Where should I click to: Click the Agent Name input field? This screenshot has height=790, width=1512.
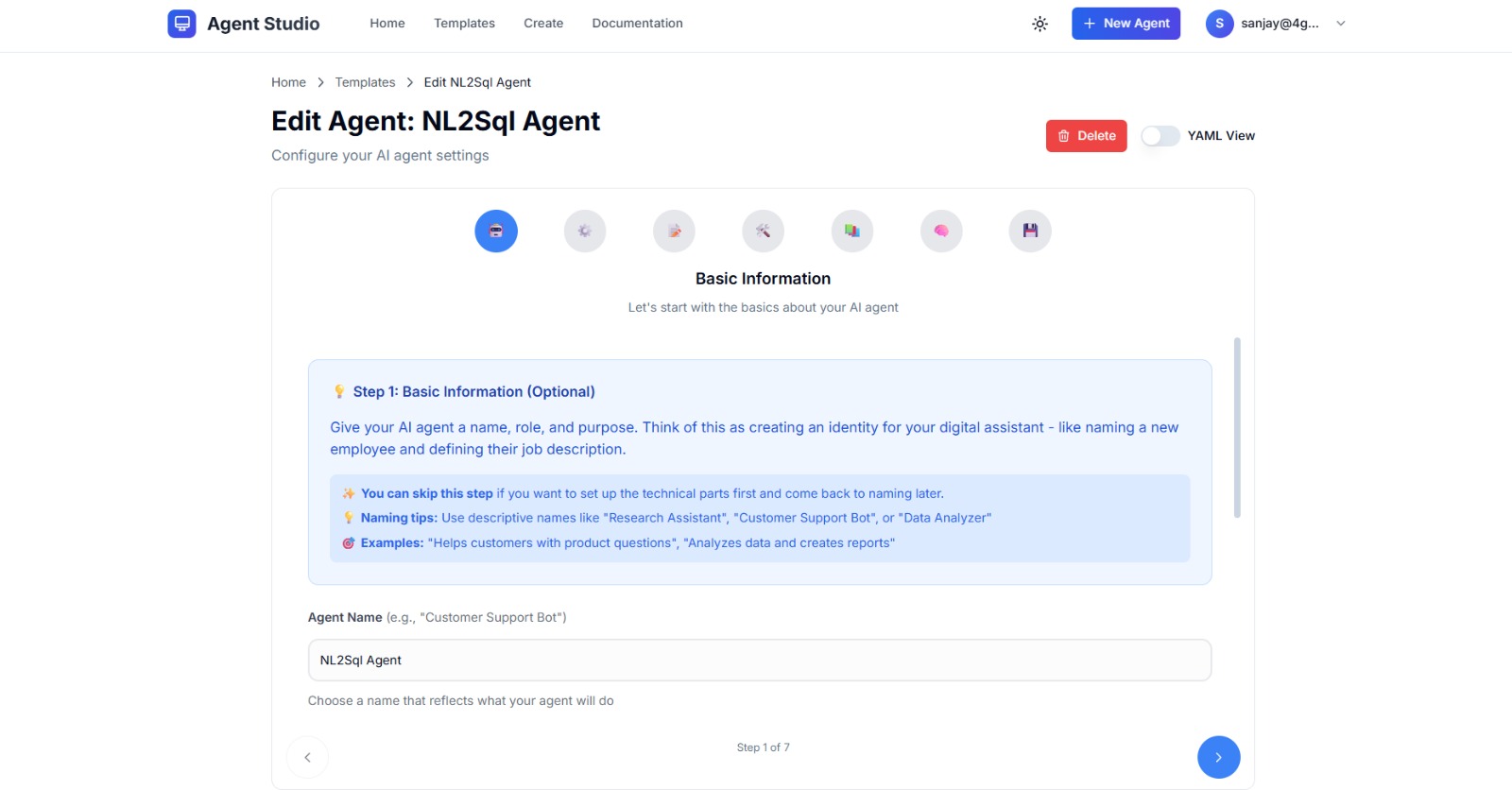759,661
